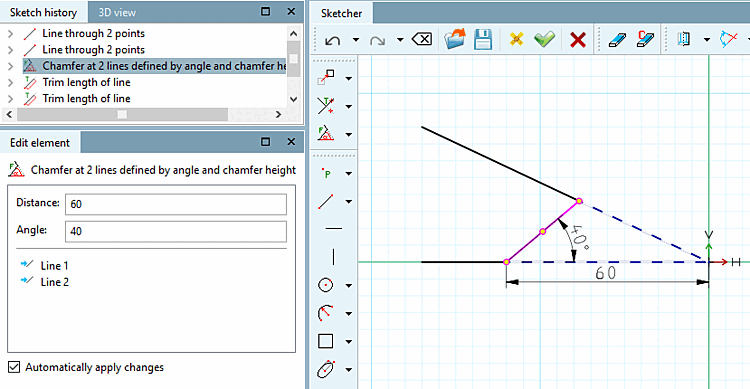Click the green checkmark apply icon
This screenshot has height=389, width=750.
545,39
